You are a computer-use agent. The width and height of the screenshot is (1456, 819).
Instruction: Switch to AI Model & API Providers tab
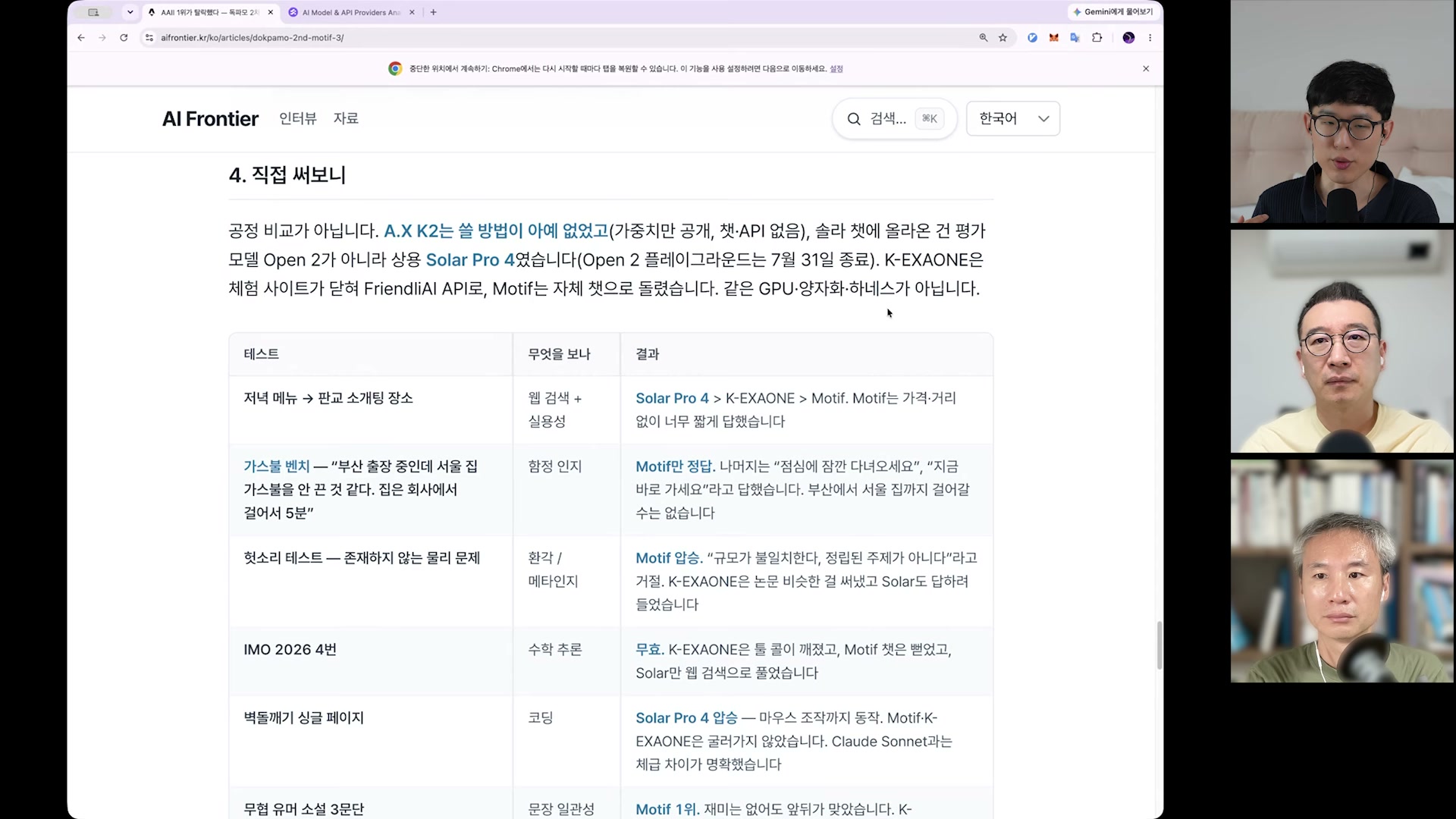point(350,12)
